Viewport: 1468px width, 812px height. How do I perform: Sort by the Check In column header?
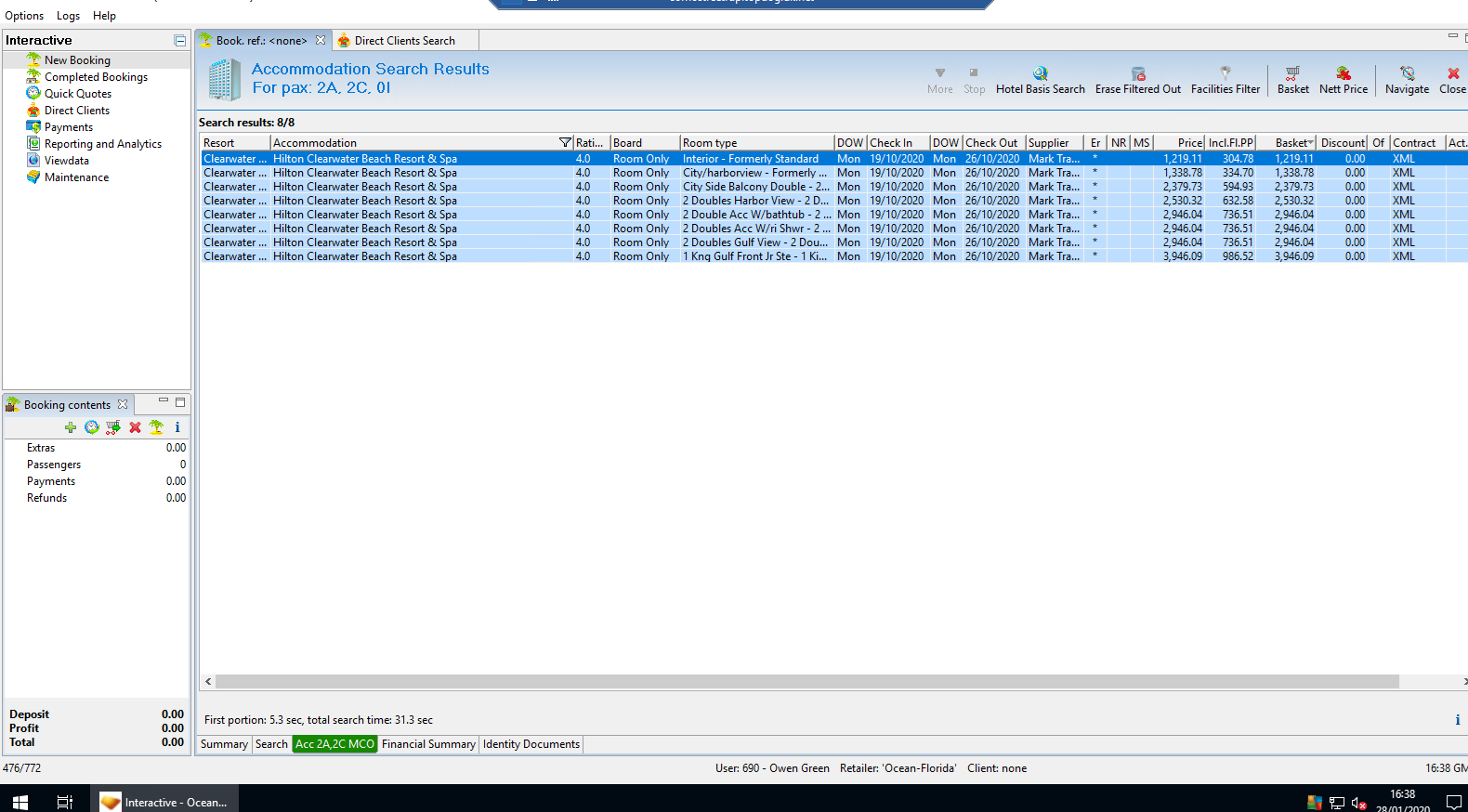[898, 143]
